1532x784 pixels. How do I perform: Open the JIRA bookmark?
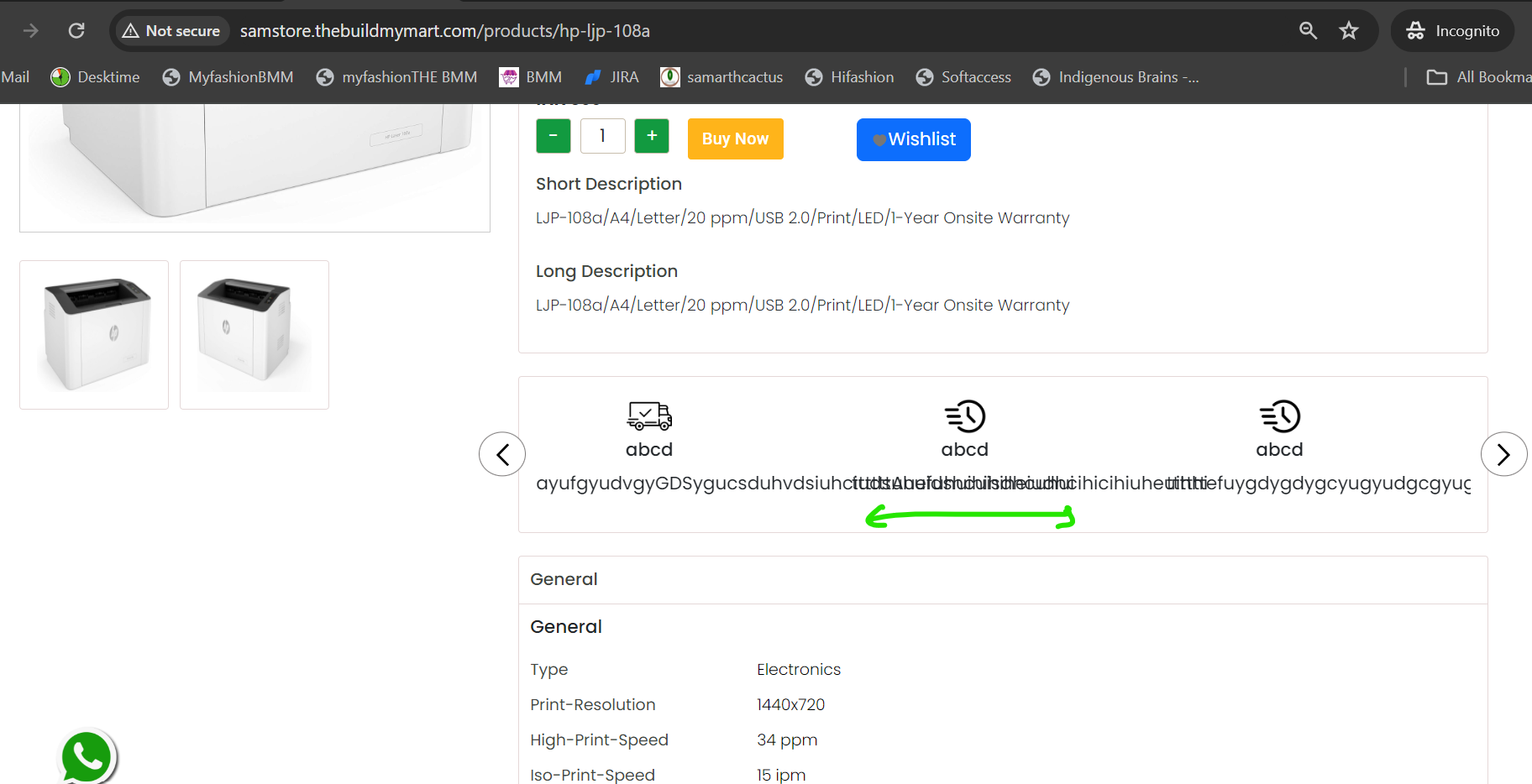click(x=611, y=77)
